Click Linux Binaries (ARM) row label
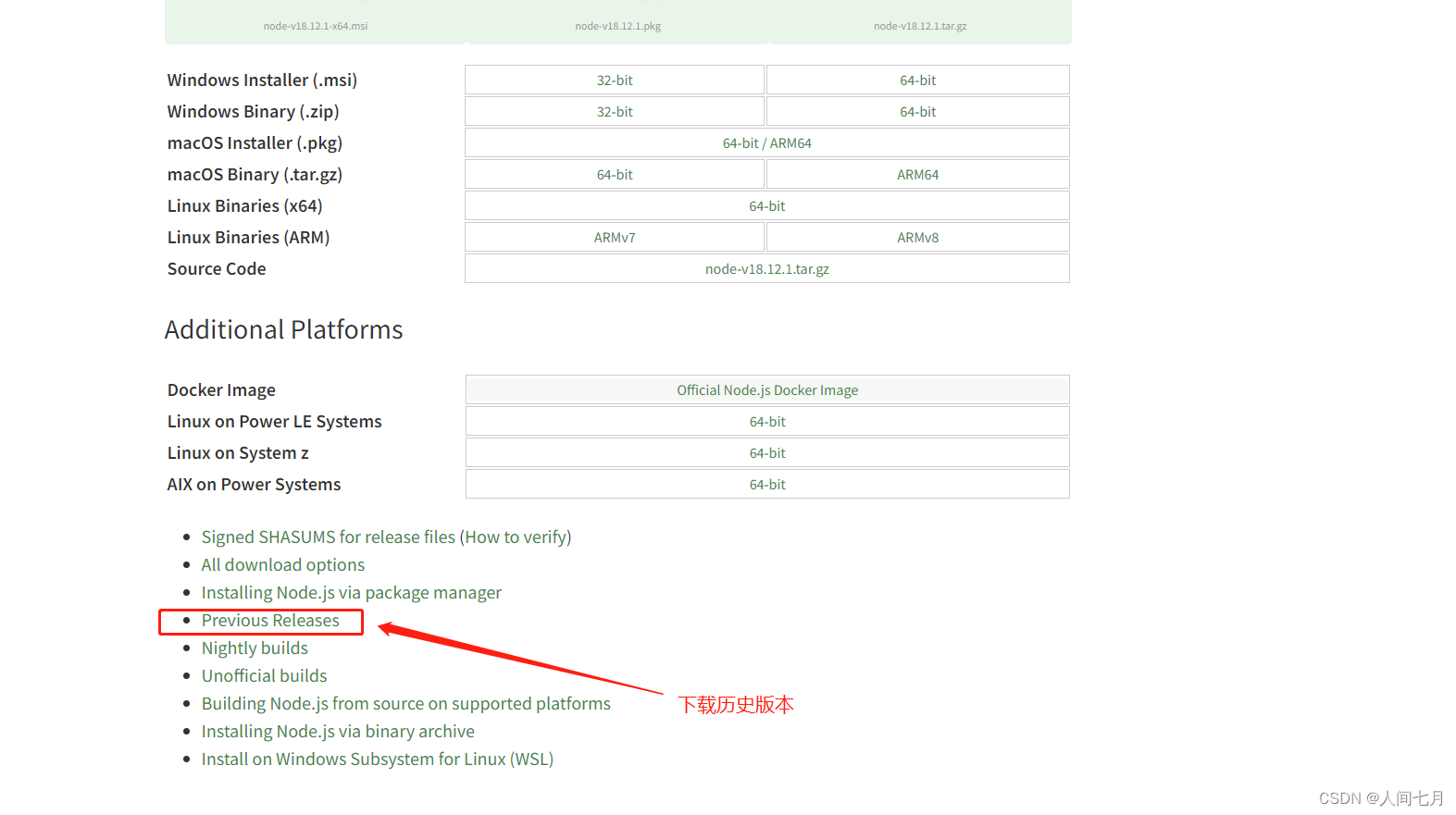Screen dimensions: 1456x815 click(x=249, y=238)
